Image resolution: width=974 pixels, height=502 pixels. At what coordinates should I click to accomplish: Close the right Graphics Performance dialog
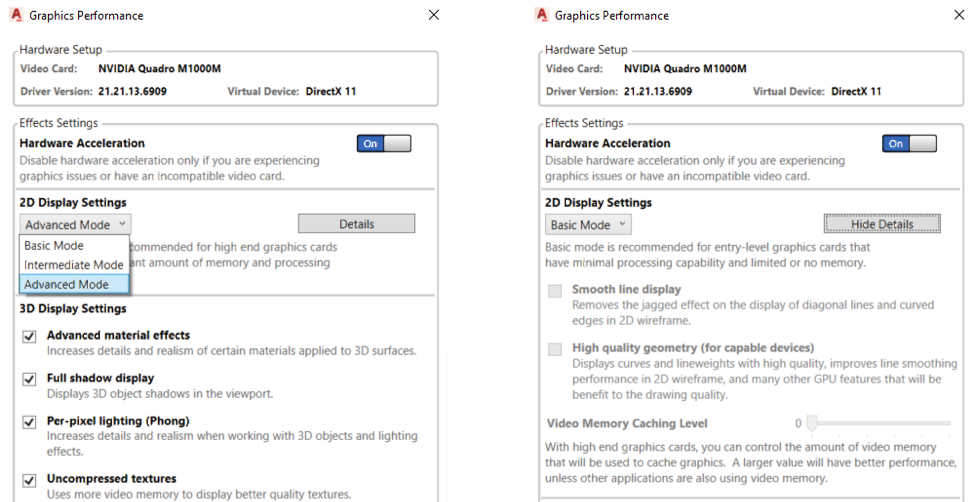point(959,15)
